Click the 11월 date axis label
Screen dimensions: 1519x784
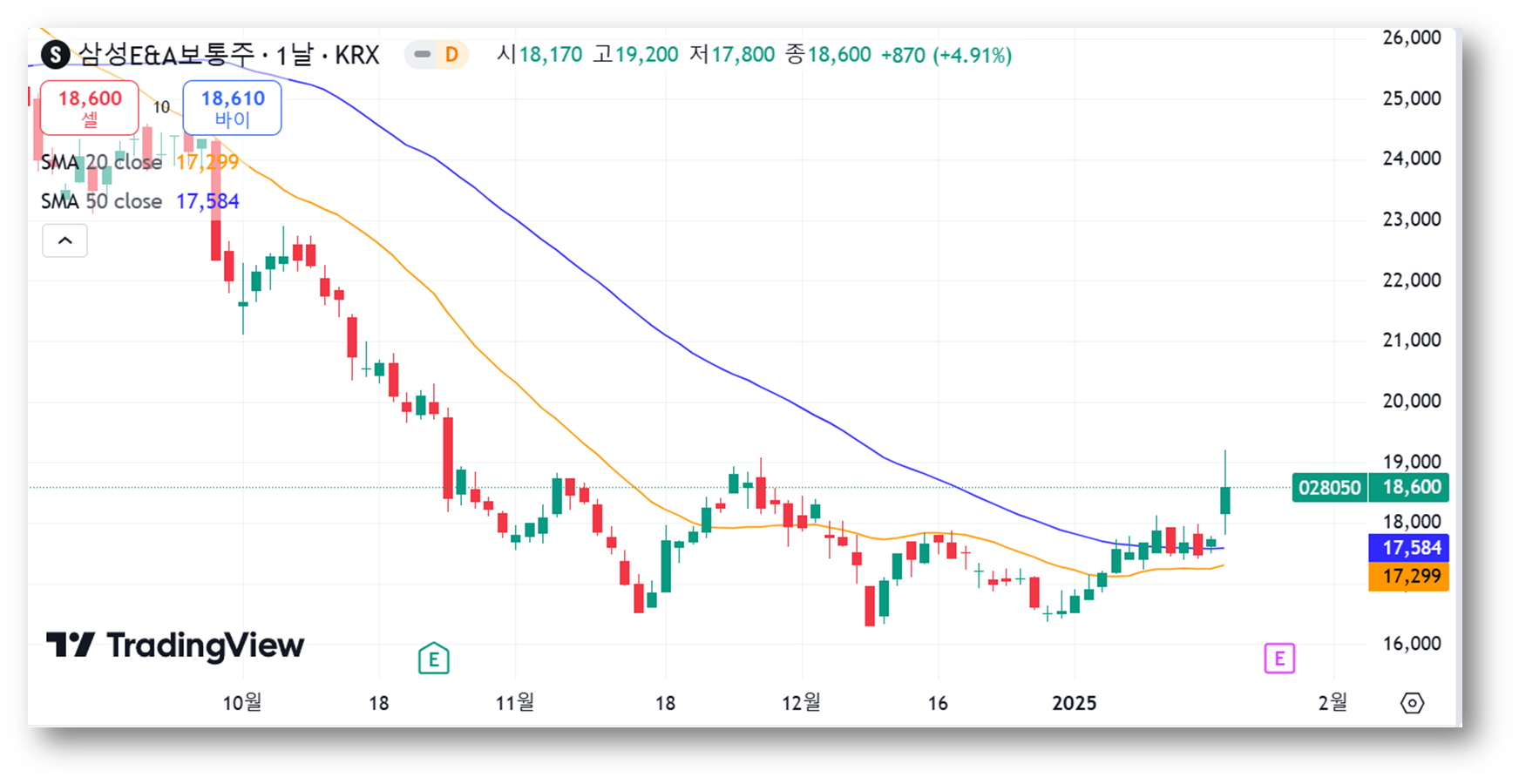[515, 703]
